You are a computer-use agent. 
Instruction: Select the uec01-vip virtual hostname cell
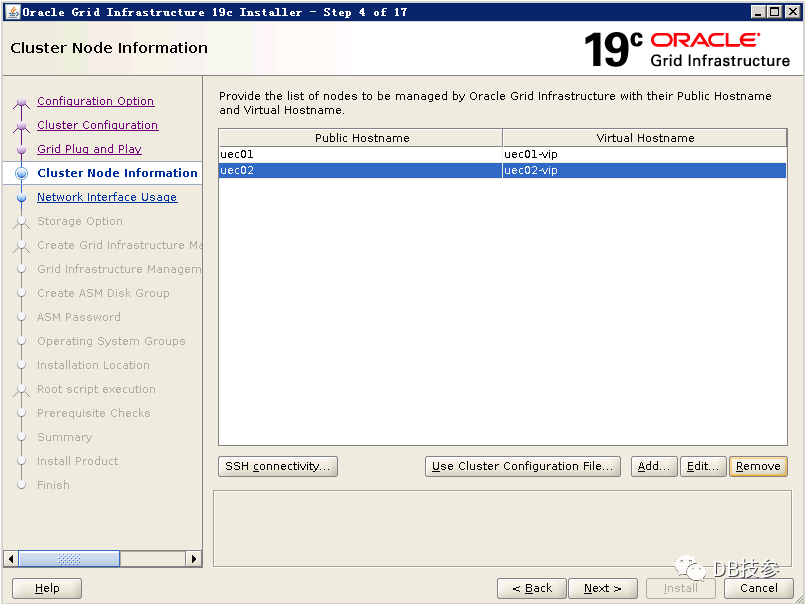tap(644, 154)
